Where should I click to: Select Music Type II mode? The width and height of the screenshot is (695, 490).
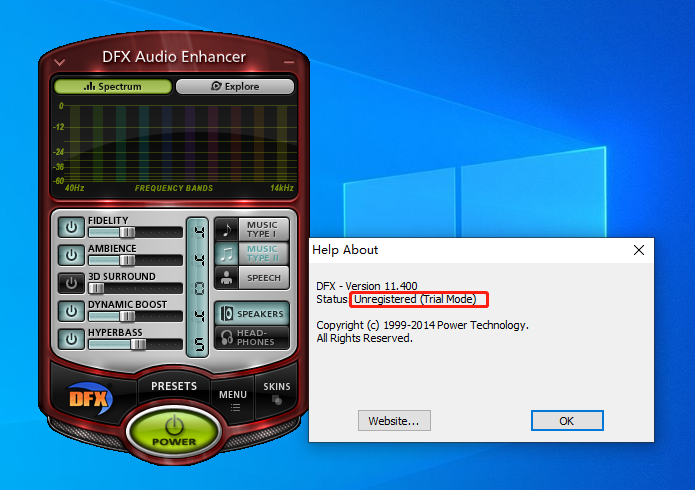[x=263, y=253]
